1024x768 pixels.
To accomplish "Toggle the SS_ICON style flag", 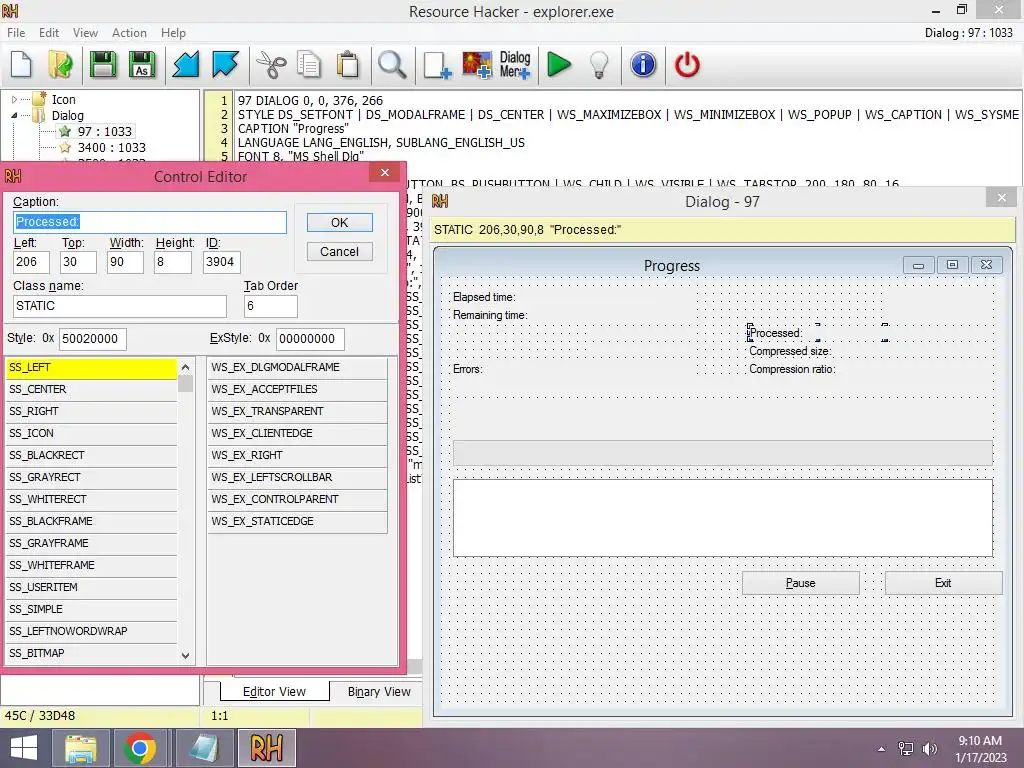I will pos(91,434).
